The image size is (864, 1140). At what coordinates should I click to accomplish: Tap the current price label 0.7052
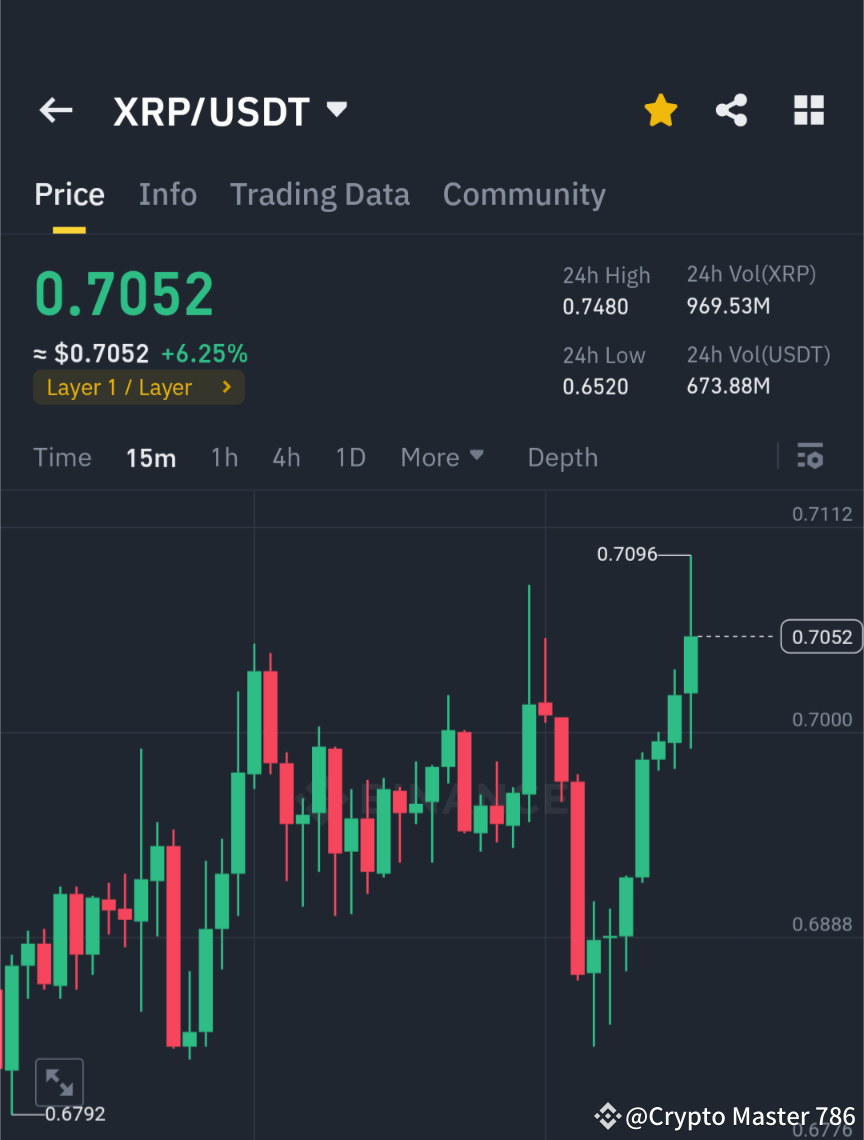[x=821, y=636]
